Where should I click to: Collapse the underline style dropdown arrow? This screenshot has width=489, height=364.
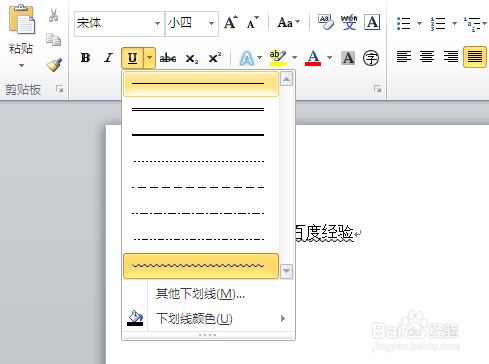tap(150, 58)
